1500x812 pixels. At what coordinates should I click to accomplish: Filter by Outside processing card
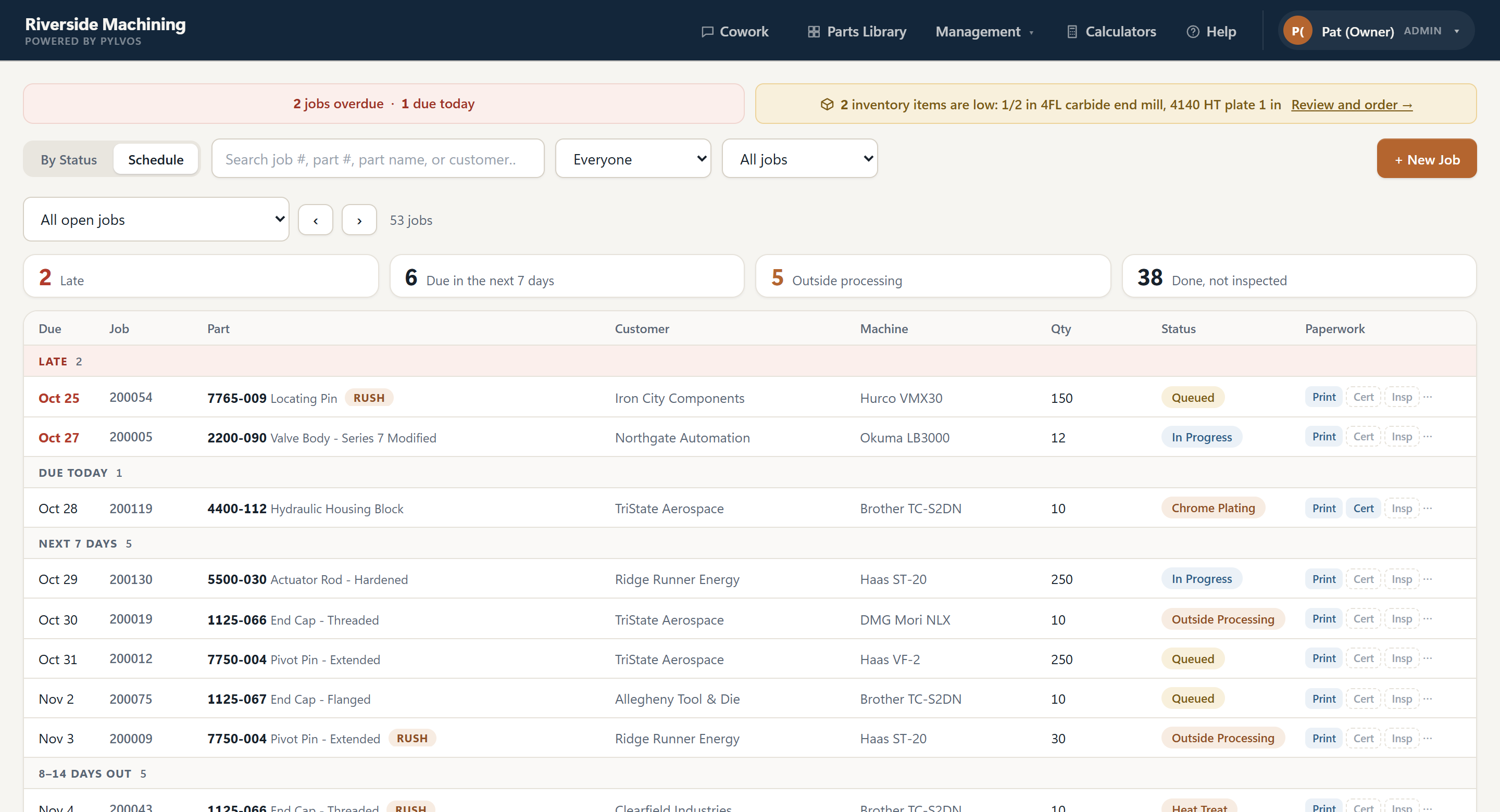pyautogui.click(x=933, y=276)
